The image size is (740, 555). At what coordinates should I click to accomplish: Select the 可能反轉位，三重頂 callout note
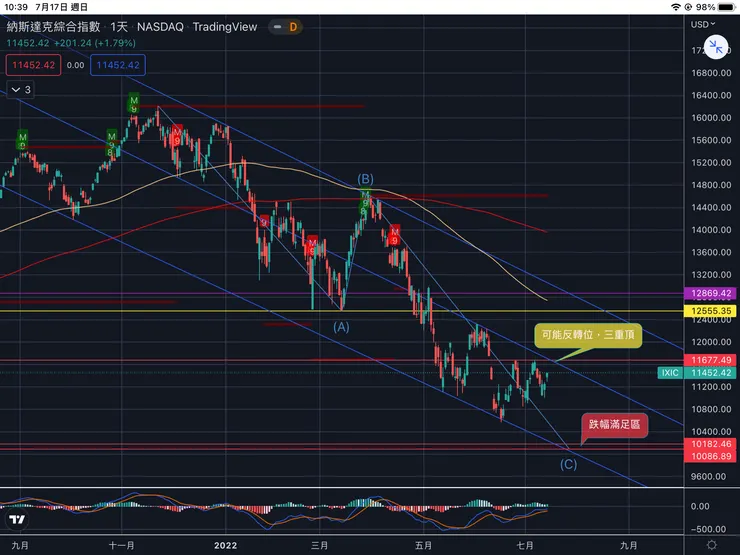point(588,335)
